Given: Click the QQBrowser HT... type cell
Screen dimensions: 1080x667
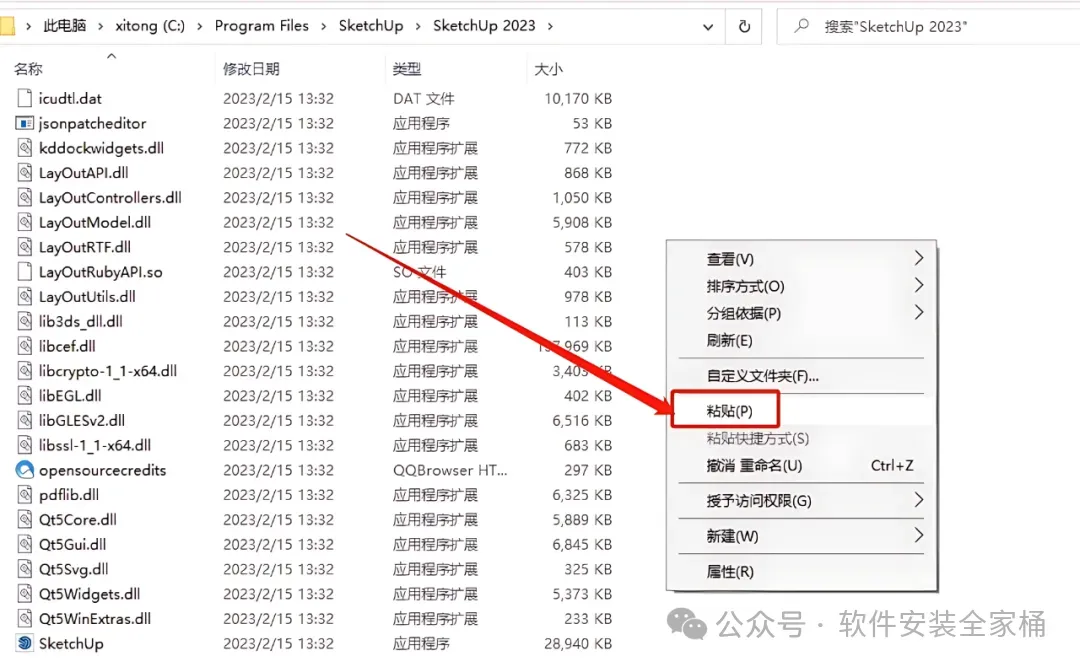Looking at the screenshot, I should (450, 470).
